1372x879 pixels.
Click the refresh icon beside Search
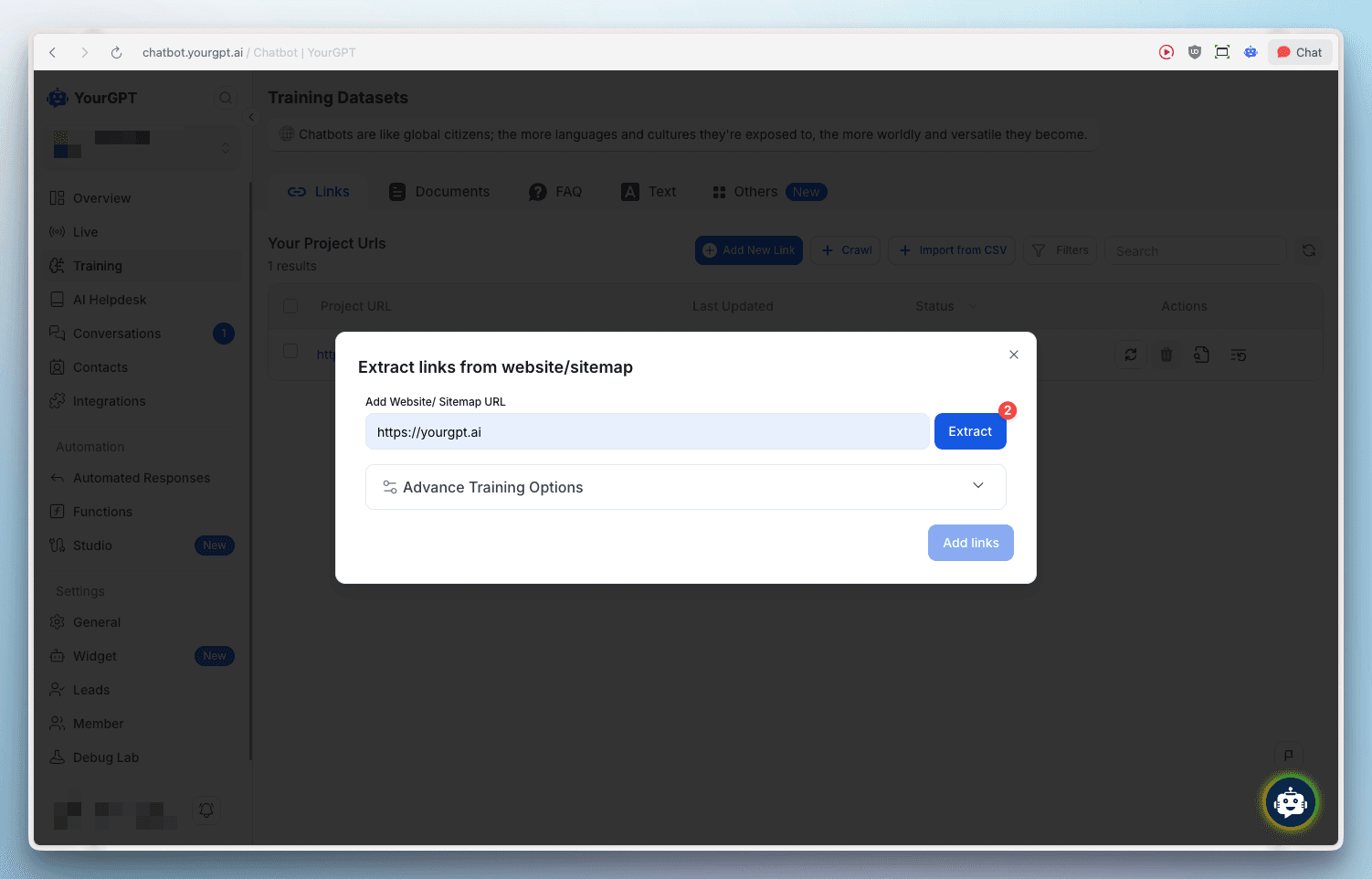tap(1308, 250)
